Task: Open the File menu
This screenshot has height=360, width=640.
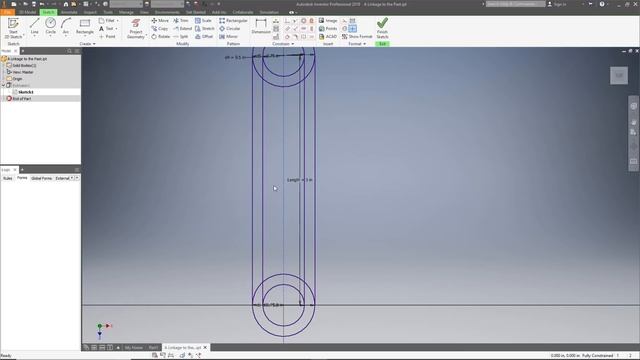Action: point(7,12)
